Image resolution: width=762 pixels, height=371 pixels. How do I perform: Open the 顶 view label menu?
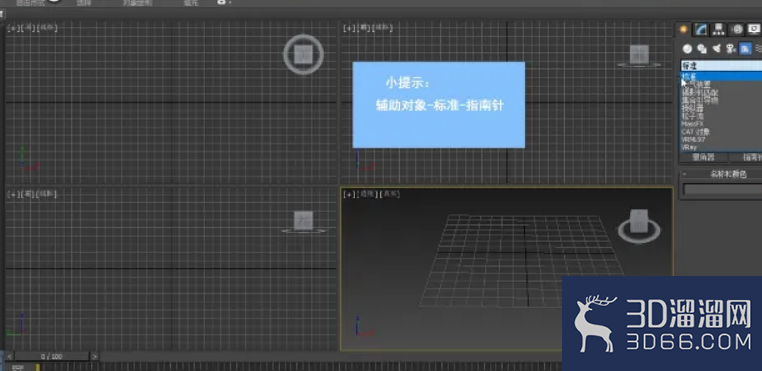tap(28, 28)
